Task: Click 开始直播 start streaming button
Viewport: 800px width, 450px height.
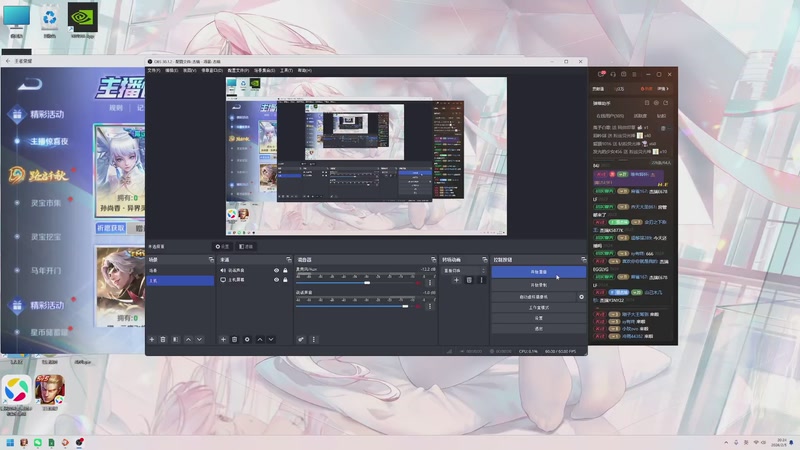Action: point(539,272)
